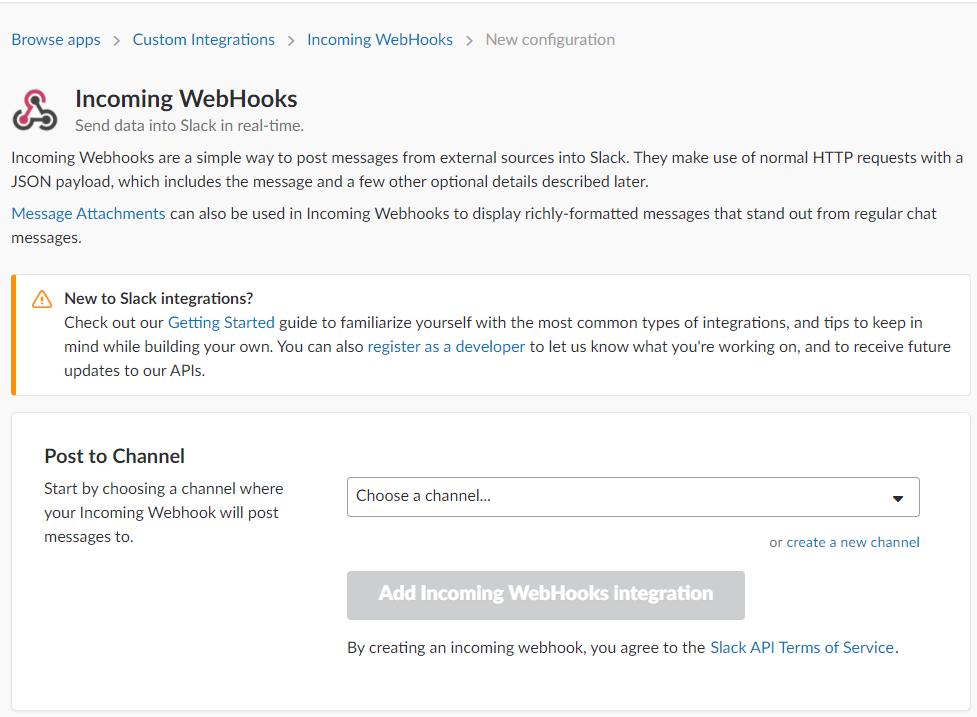Open Incoming WebHooks breadcrumb link

click(380, 40)
